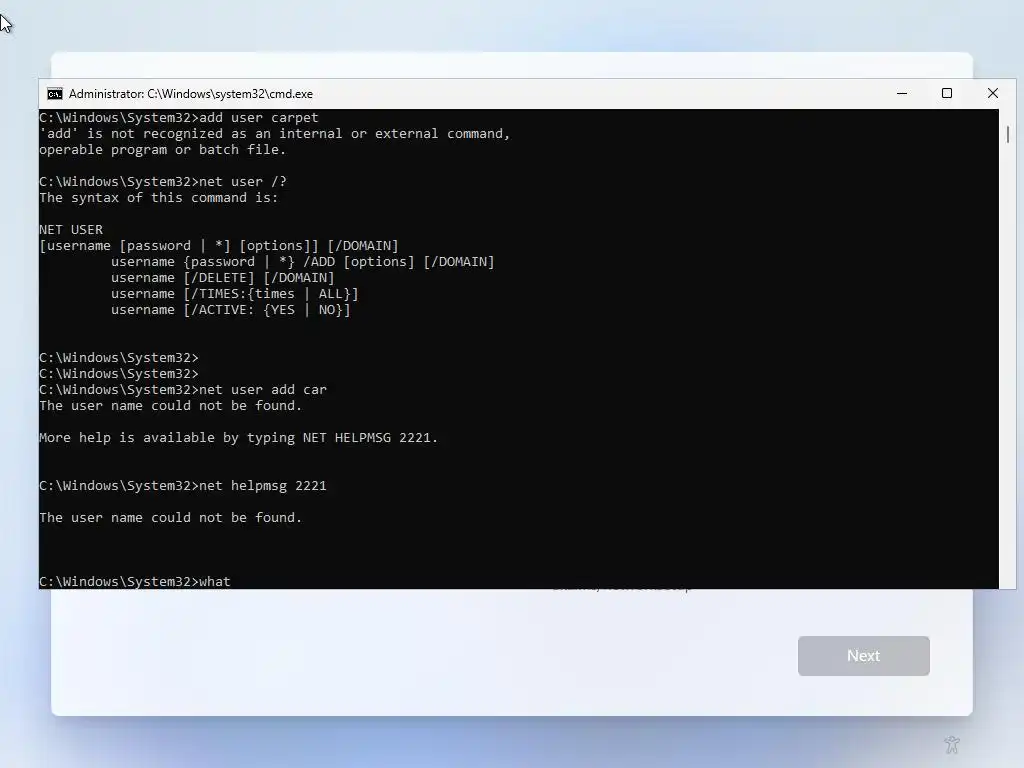This screenshot has height=768, width=1024.
Task: Click the cmd.exe icon in title bar
Action: pyautogui.click(x=55, y=94)
